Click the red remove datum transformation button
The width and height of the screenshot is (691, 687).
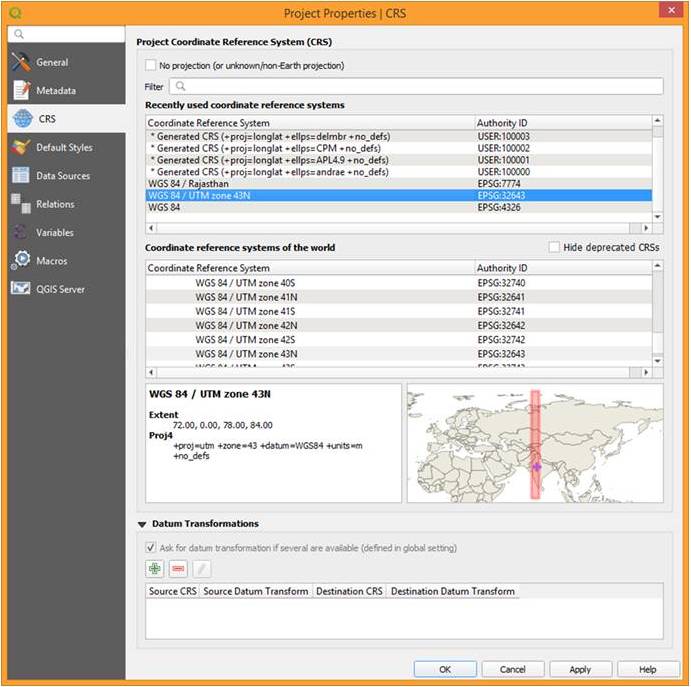coord(178,568)
